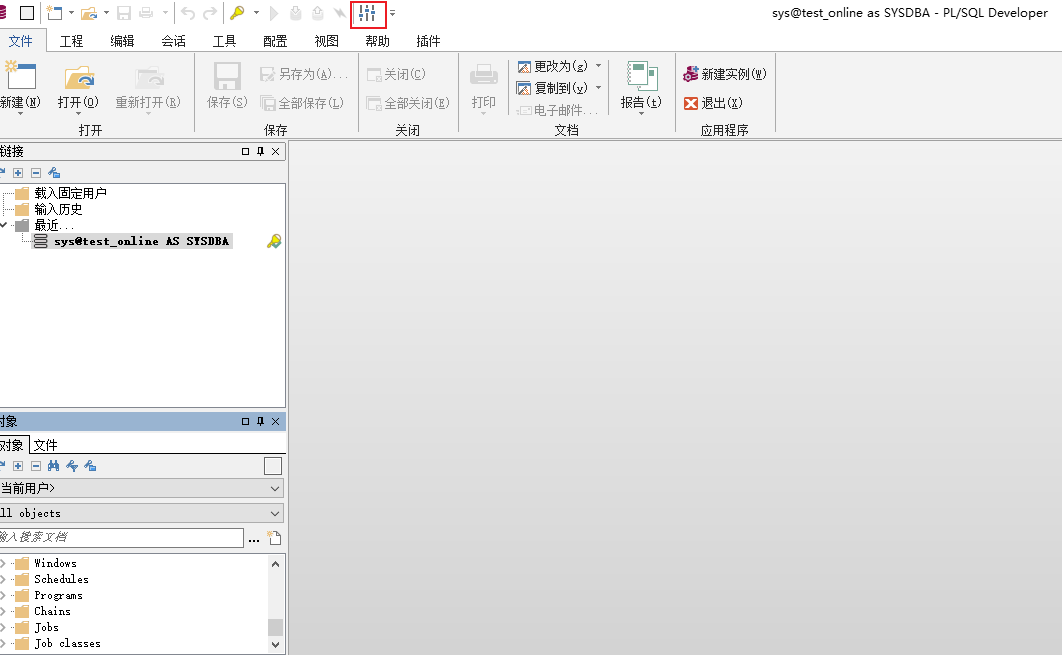Click the 更改为 ribbon icon
Screen dimensions: 1062x655
pyautogui.click(x=524, y=66)
